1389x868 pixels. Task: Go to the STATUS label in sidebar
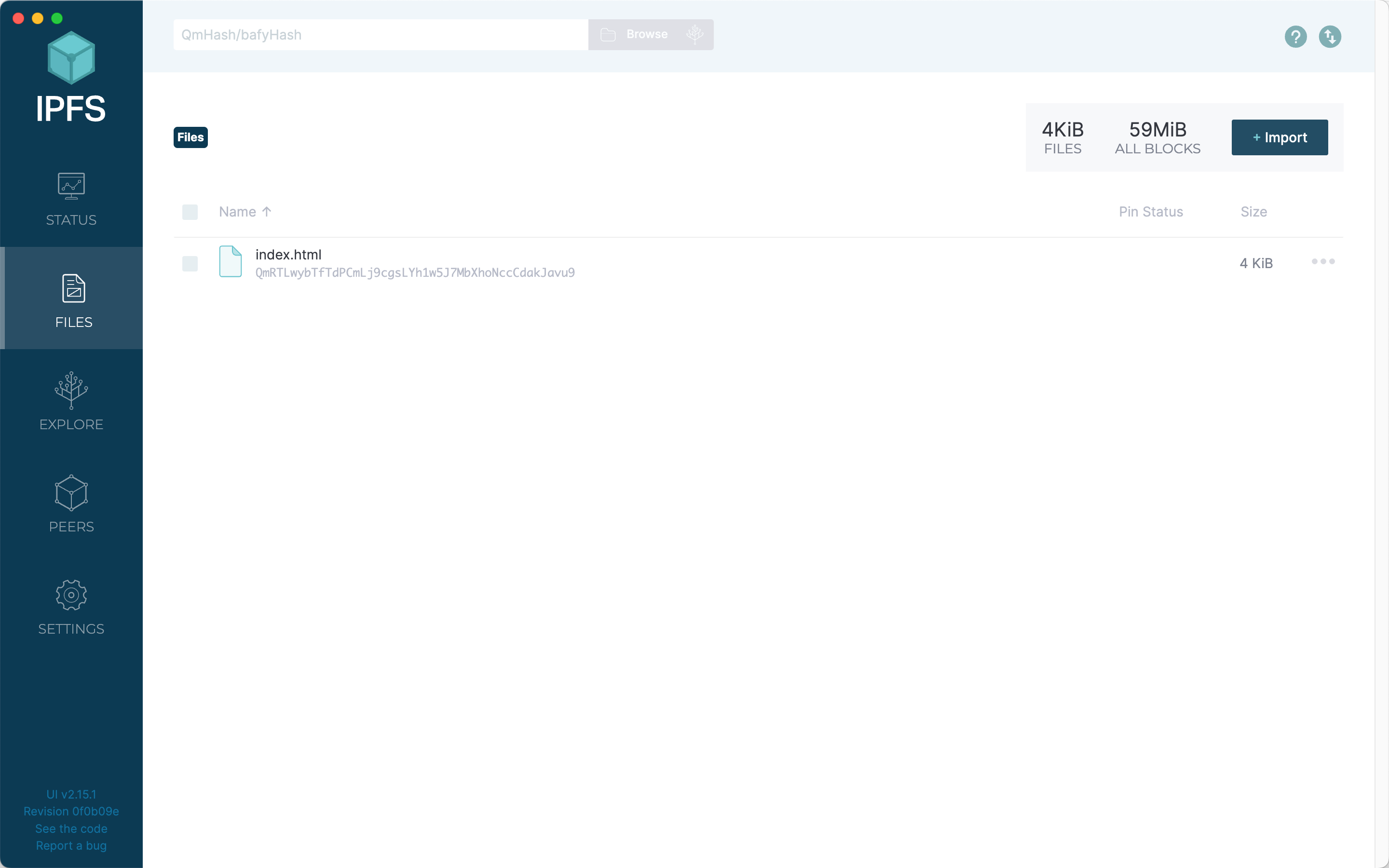click(71, 220)
